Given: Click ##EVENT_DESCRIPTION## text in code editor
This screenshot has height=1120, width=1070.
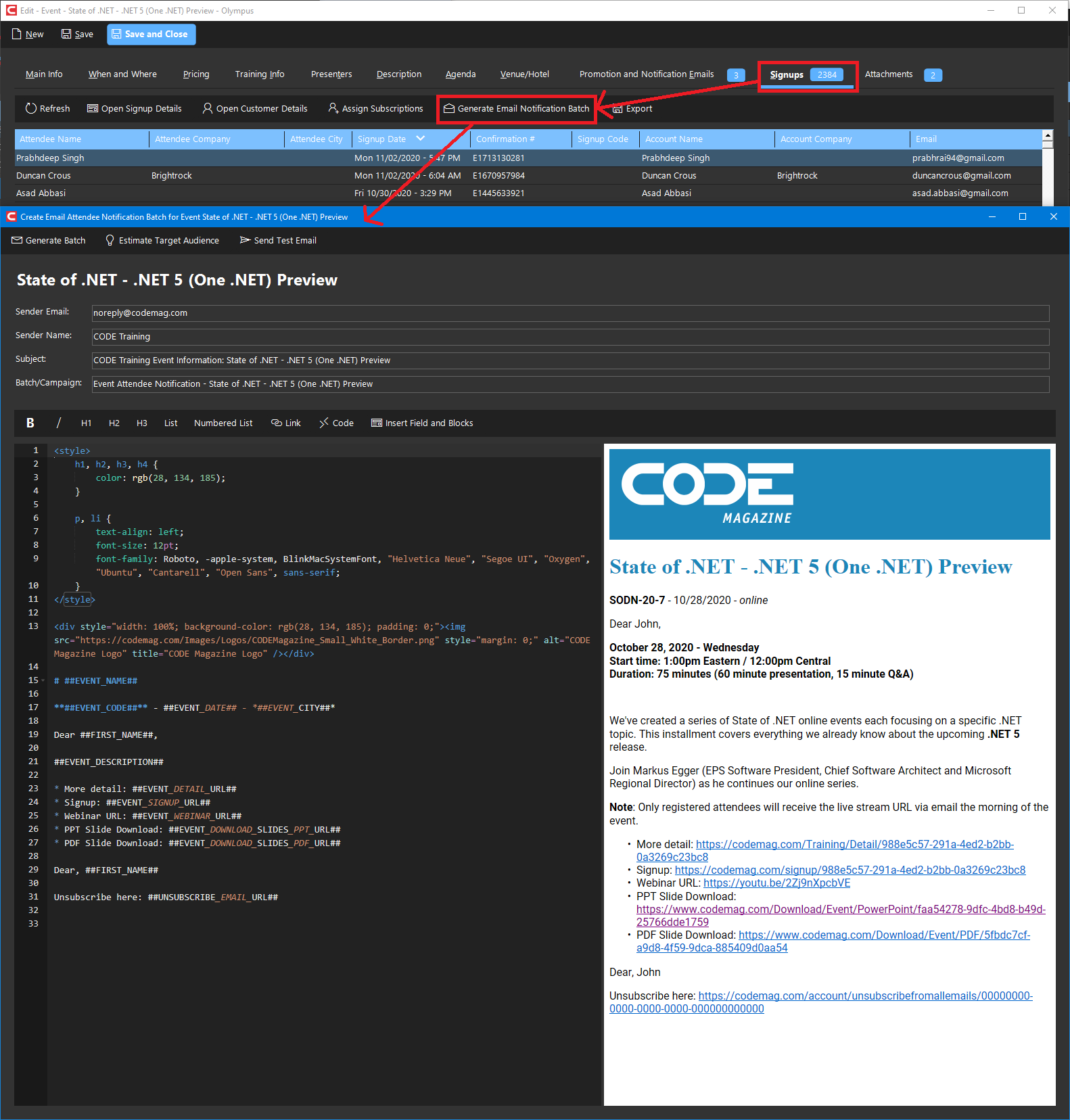Looking at the screenshot, I should coord(109,762).
